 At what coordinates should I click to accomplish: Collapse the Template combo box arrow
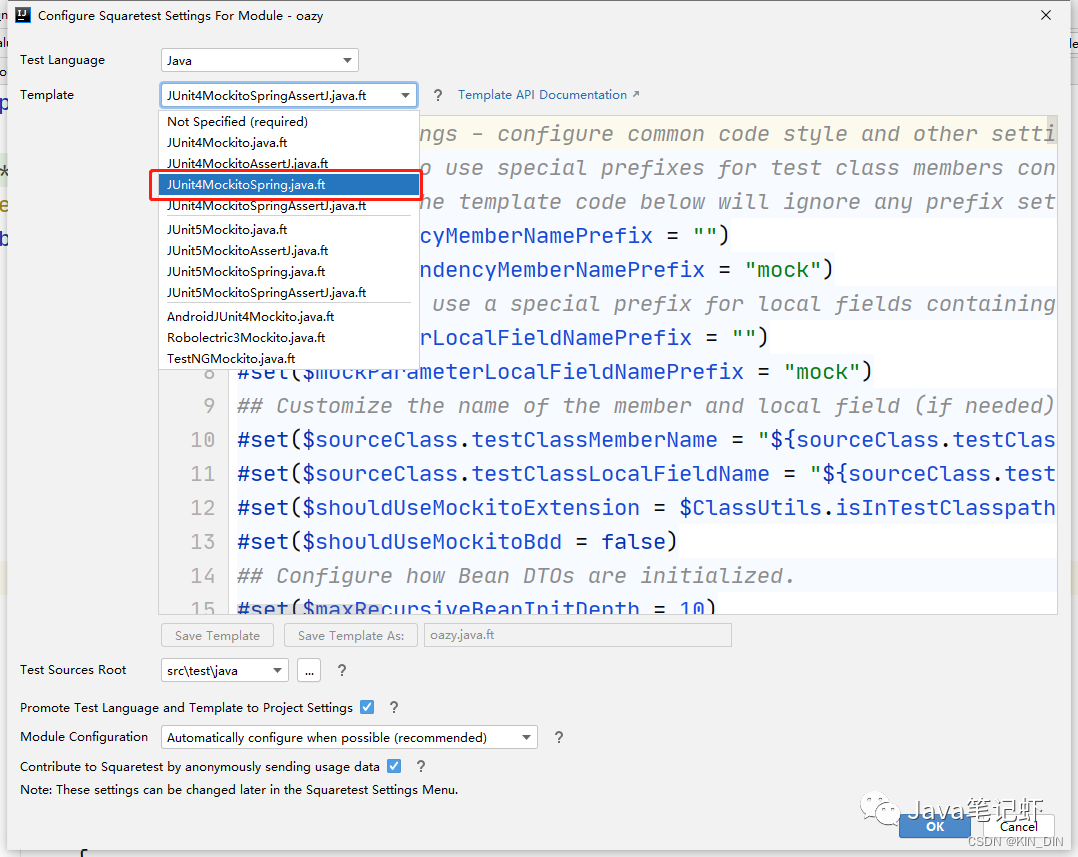[x=406, y=96]
